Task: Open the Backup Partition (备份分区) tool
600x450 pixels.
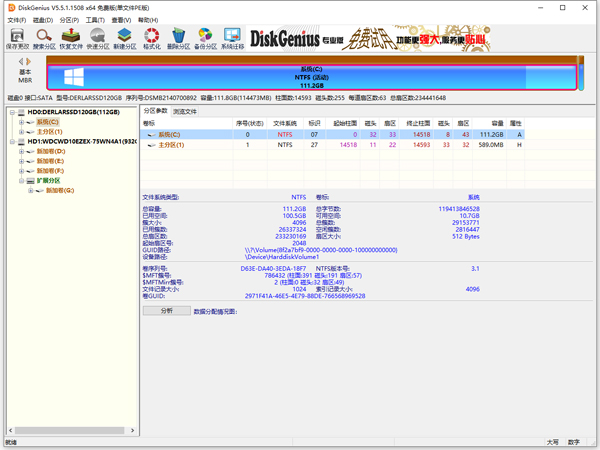Action: [205, 39]
